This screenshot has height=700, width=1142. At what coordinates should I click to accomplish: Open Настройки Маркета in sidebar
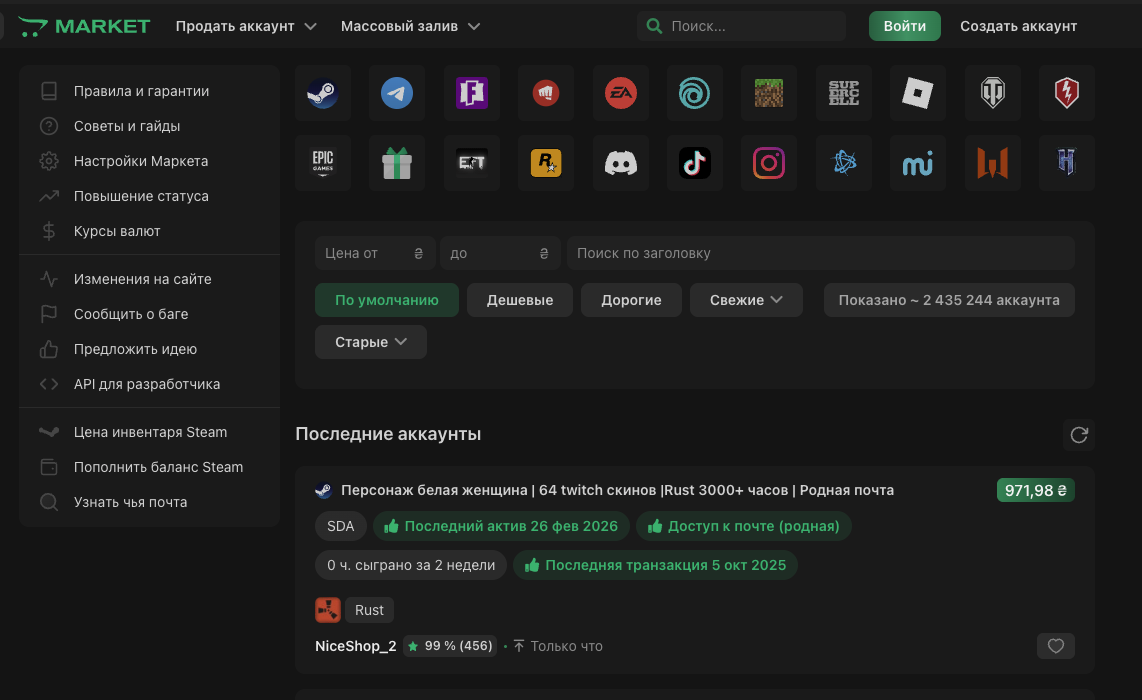pyautogui.click(x=149, y=161)
